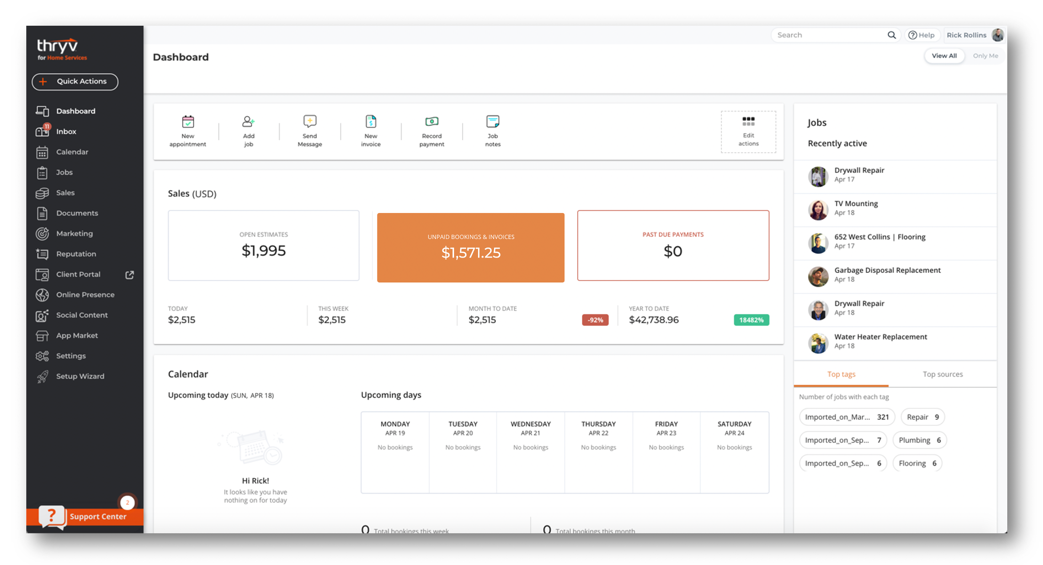This screenshot has height=565, width=1043.
Task: Open the Sales sidebar icon
Action: [x=42, y=193]
